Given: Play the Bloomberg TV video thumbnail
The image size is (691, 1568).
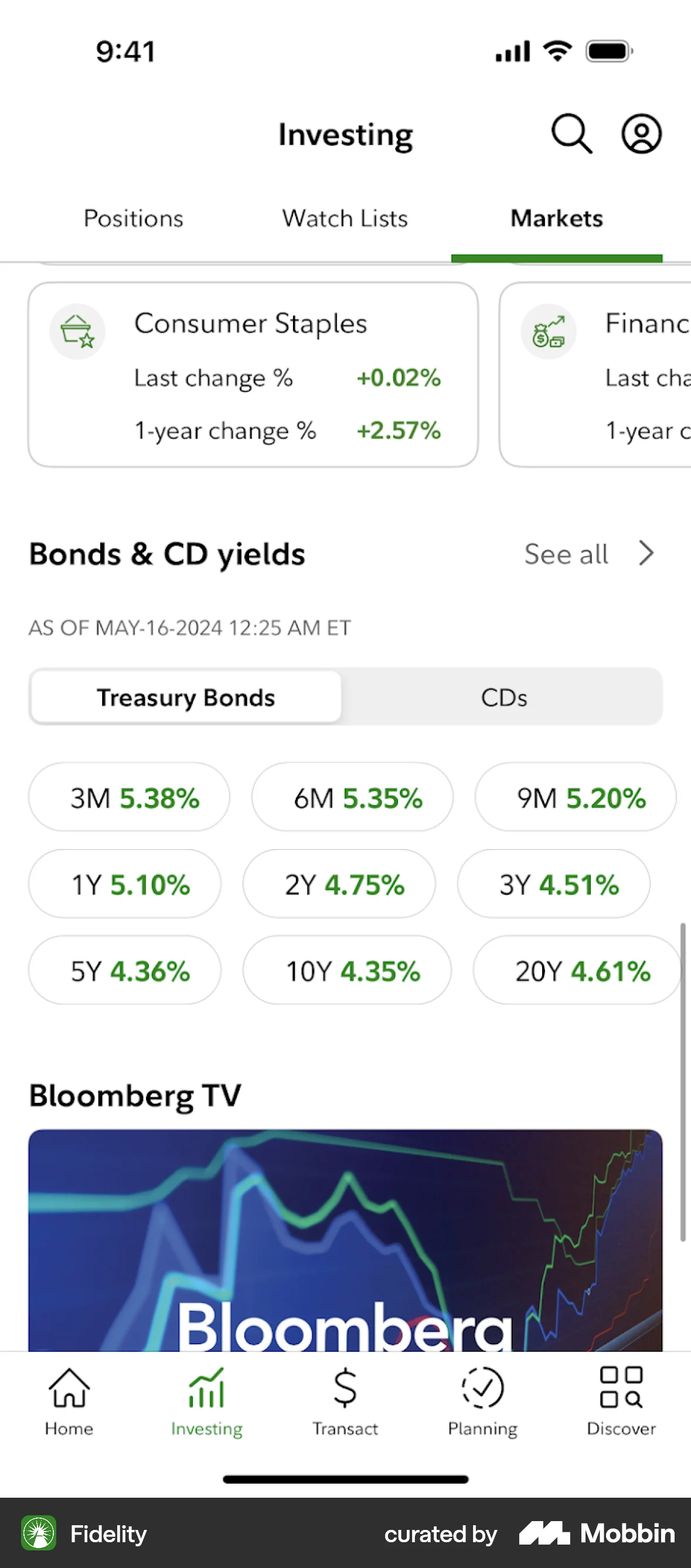Looking at the screenshot, I should 345,1240.
